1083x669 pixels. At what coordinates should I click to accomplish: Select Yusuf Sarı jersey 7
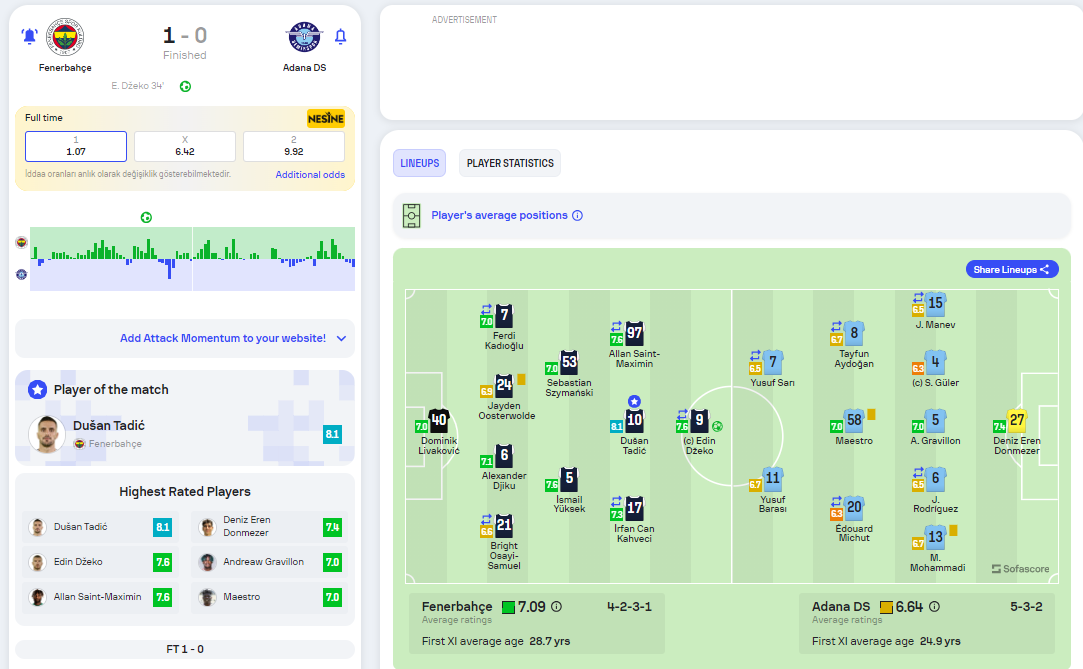point(773,362)
